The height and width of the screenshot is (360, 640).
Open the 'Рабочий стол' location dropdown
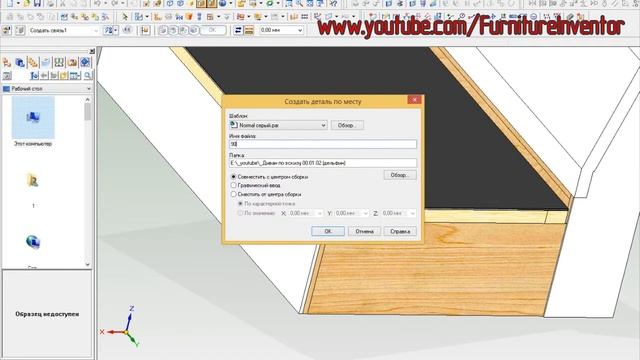pyautogui.click(x=89, y=89)
